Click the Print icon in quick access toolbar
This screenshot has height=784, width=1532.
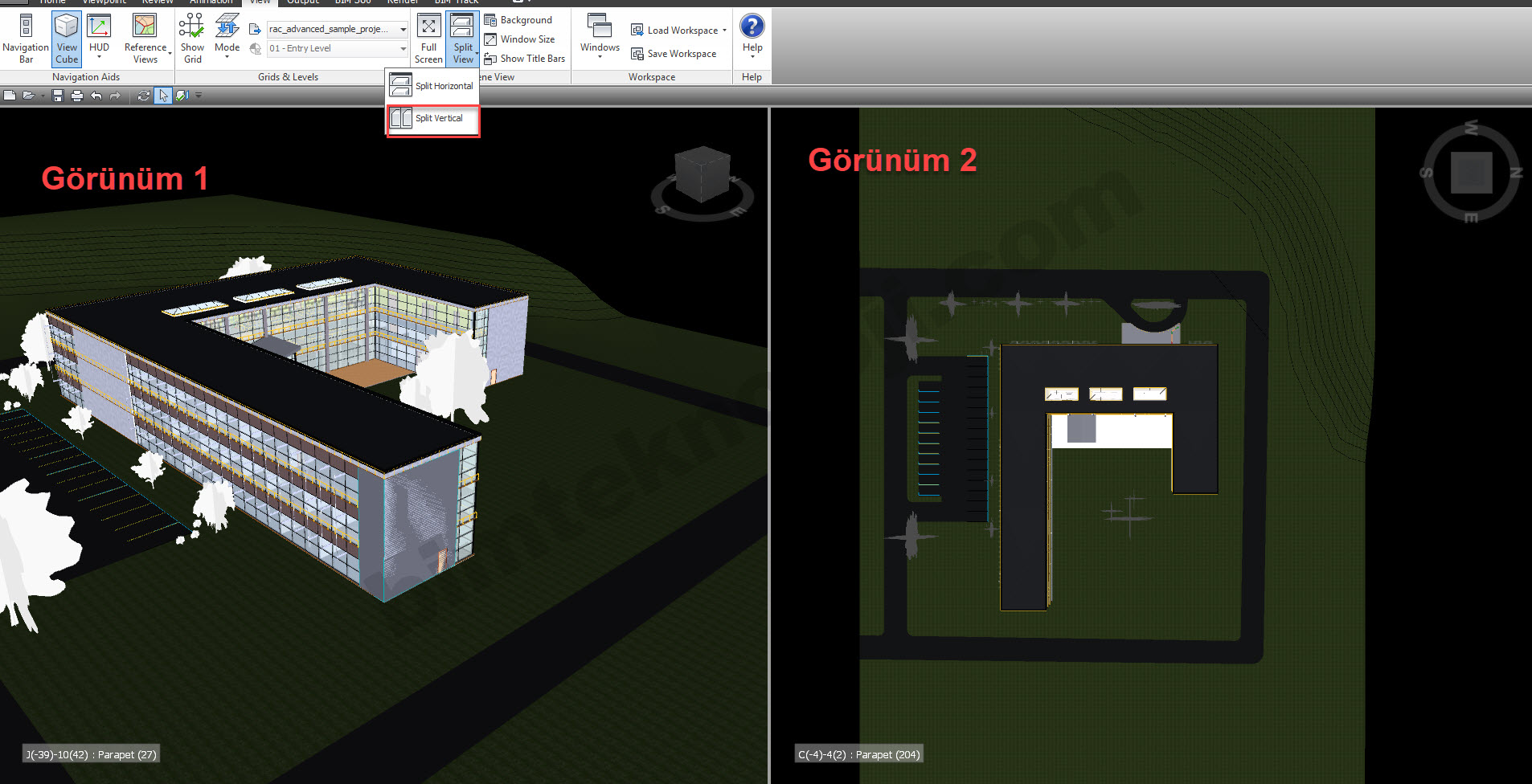click(x=77, y=96)
